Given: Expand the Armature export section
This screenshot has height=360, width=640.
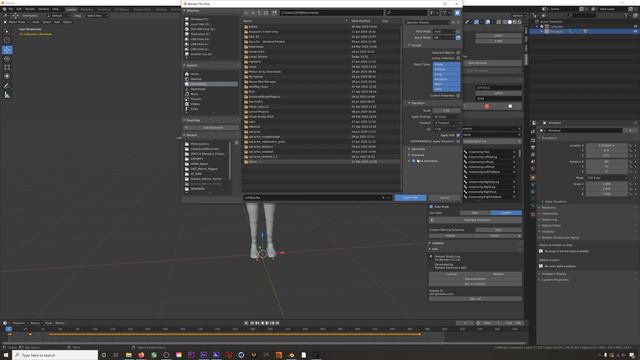Looking at the screenshot, I should pos(417,155).
